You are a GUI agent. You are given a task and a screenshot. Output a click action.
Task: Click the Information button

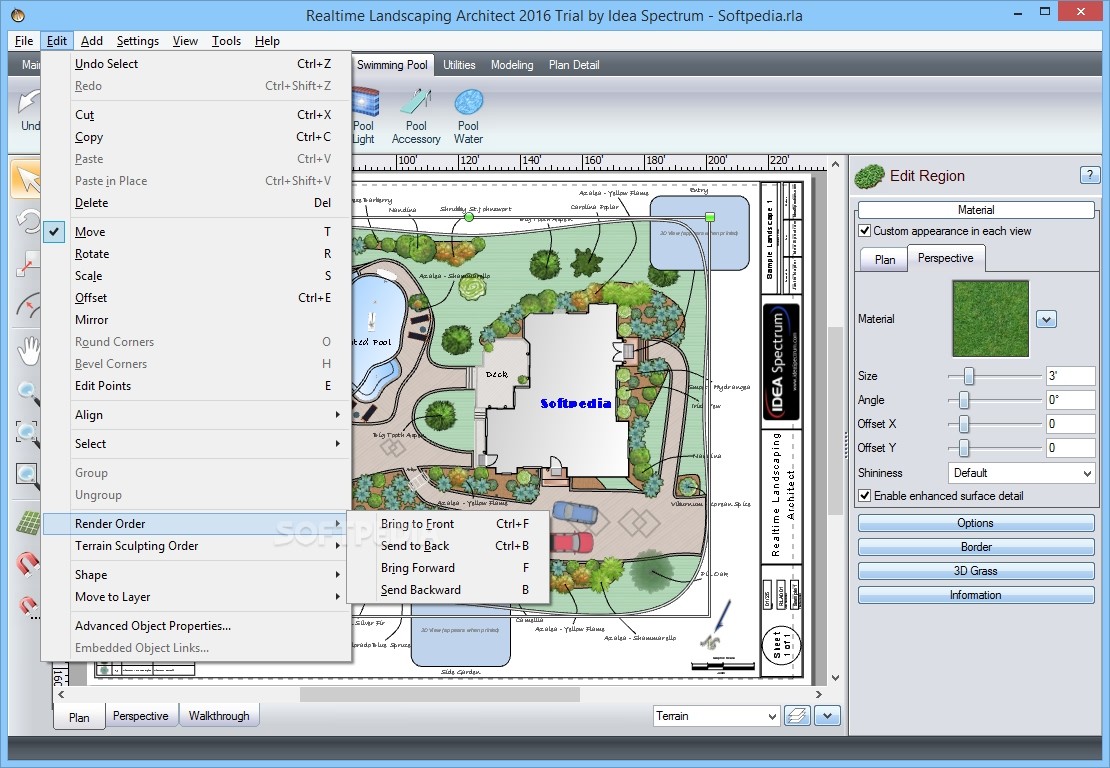pyautogui.click(x=975, y=595)
